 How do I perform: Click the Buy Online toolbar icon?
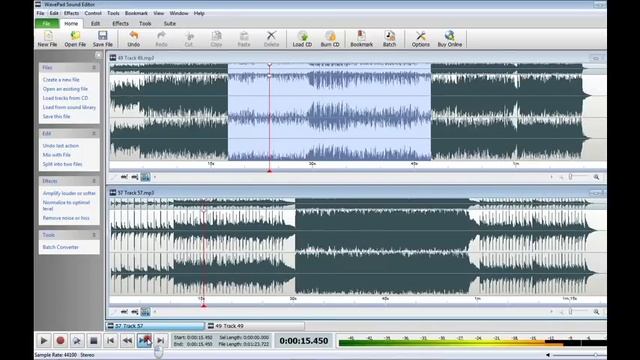click(x=450, y=39)
